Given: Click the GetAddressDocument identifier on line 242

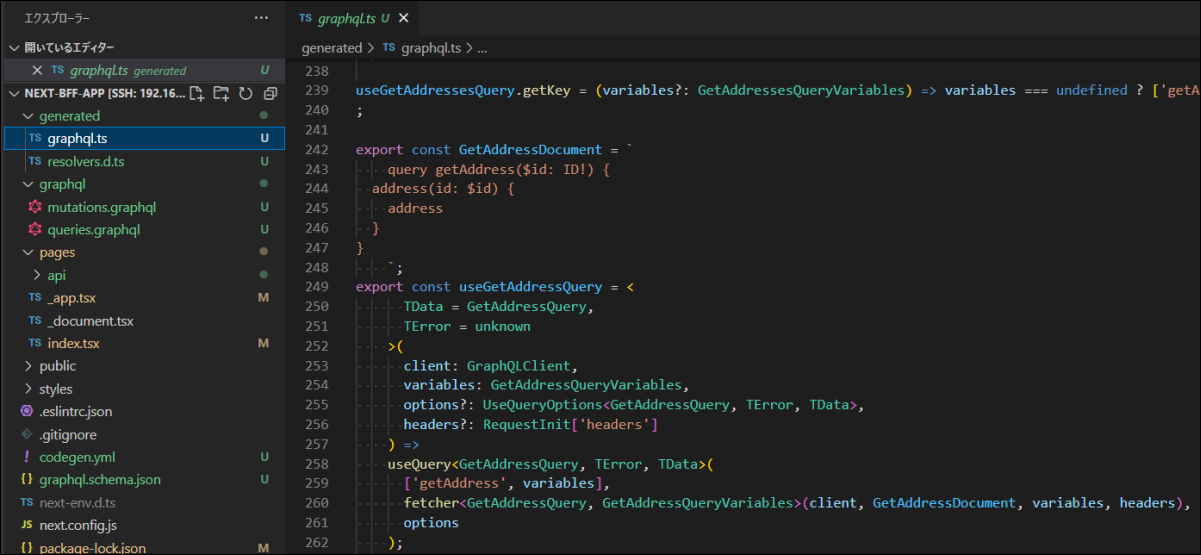Looking at the screenshot, I should point(530,150).
